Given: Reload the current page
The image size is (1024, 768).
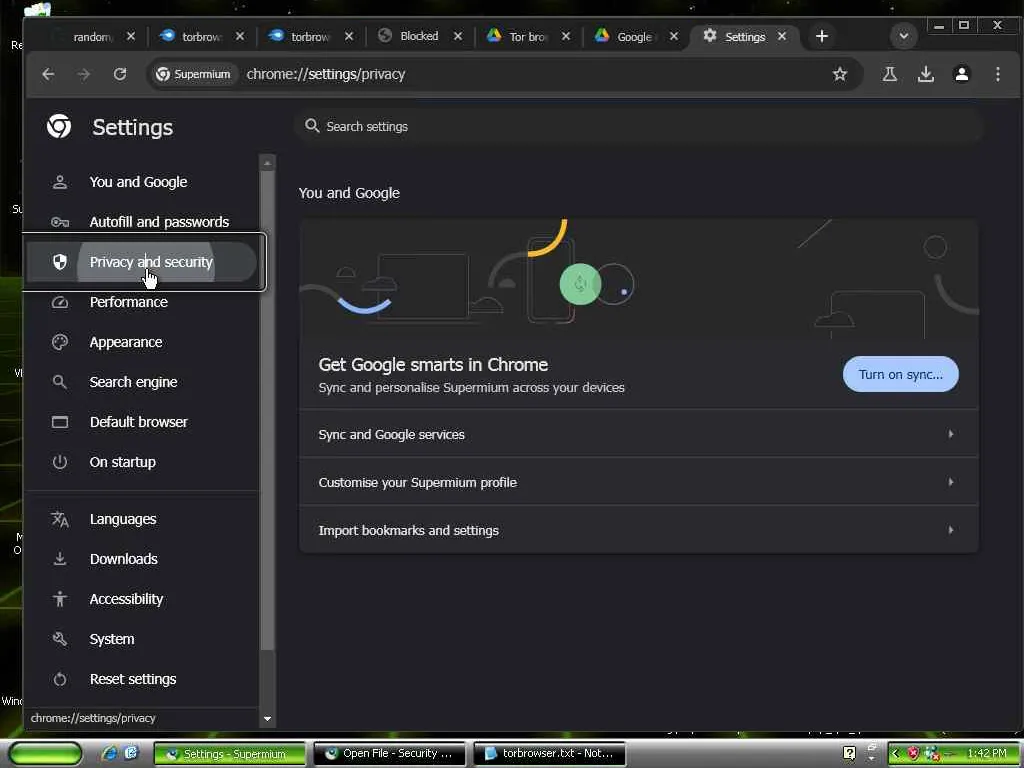Looking at the screenshot, I should click(x=120, y=74).
